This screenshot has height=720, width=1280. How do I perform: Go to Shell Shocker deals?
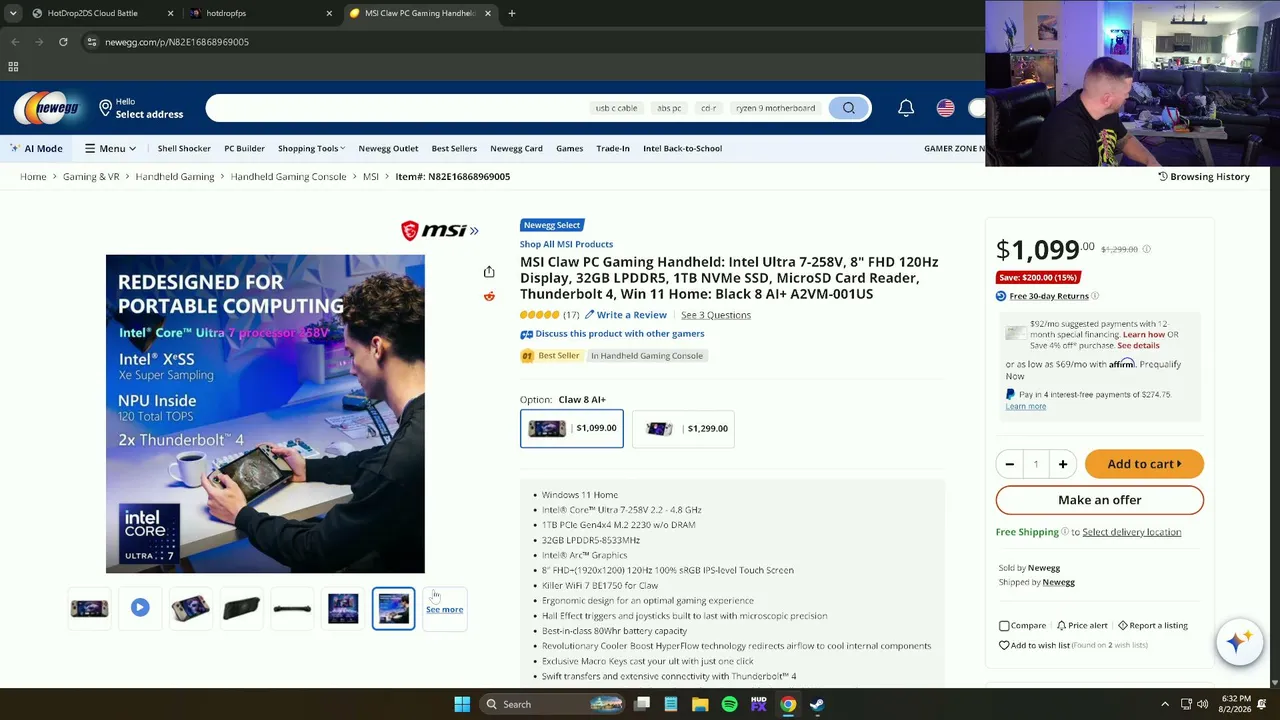pos(184,148)
